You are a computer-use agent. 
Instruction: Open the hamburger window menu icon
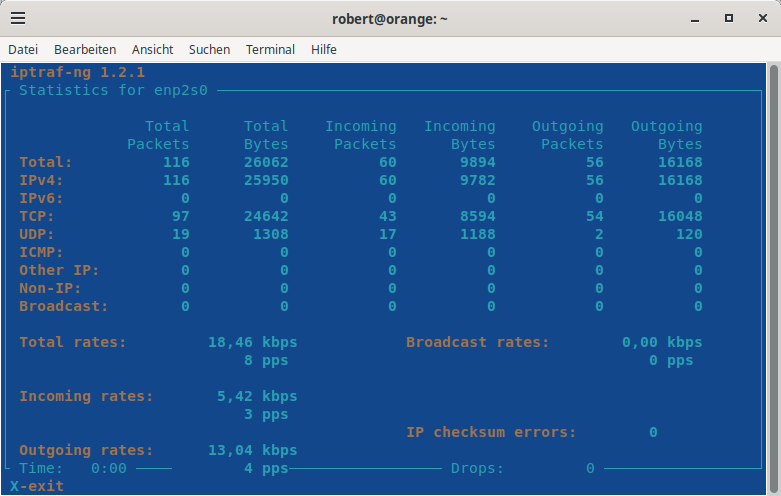[x=18, y=19]
